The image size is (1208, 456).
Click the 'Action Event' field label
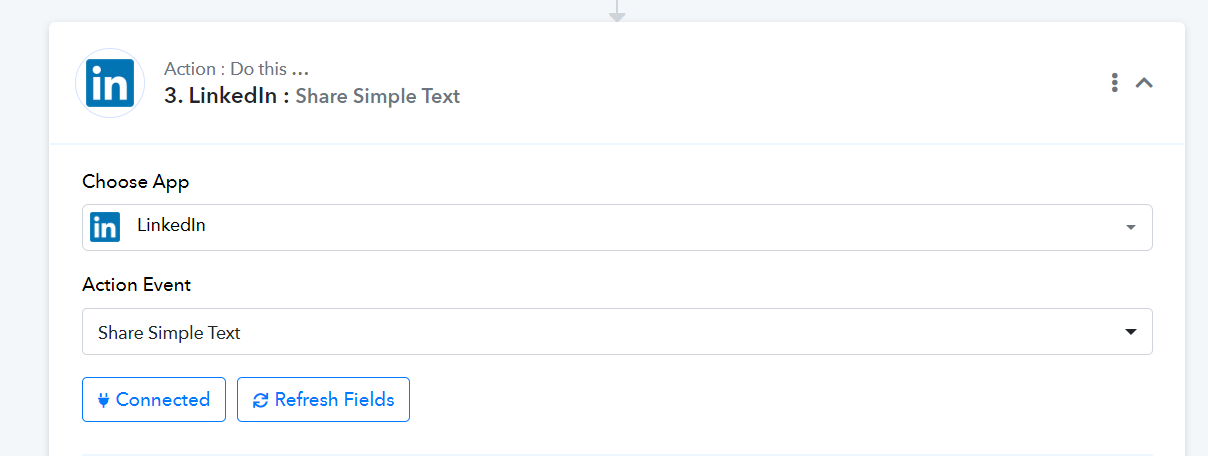137,285
